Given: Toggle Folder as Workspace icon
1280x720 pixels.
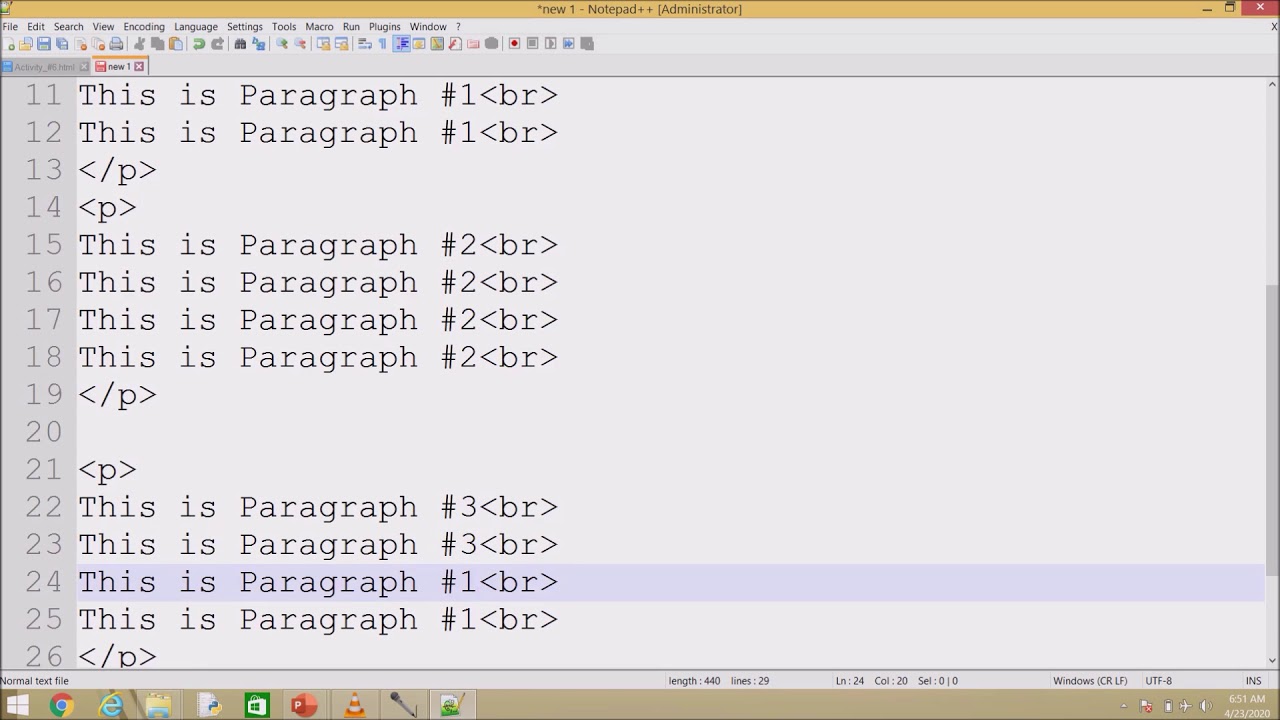Looking at the screenshot, I should [x=473, y=44].
